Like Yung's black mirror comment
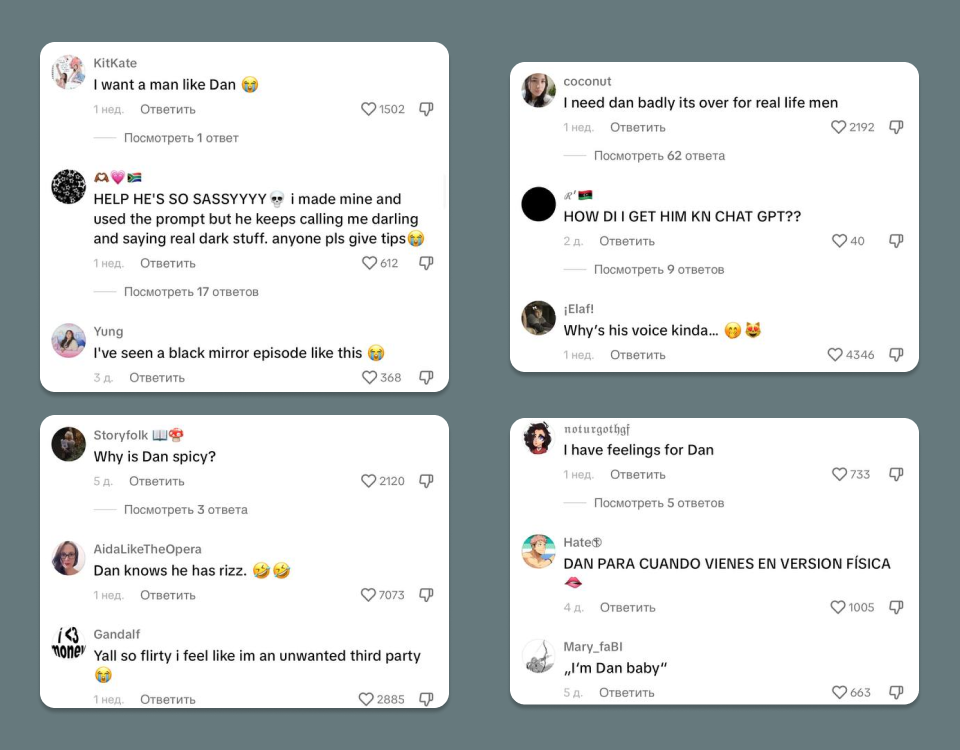Image resolution: width=960 pixels, height=750 pixels. click(370, 377)
